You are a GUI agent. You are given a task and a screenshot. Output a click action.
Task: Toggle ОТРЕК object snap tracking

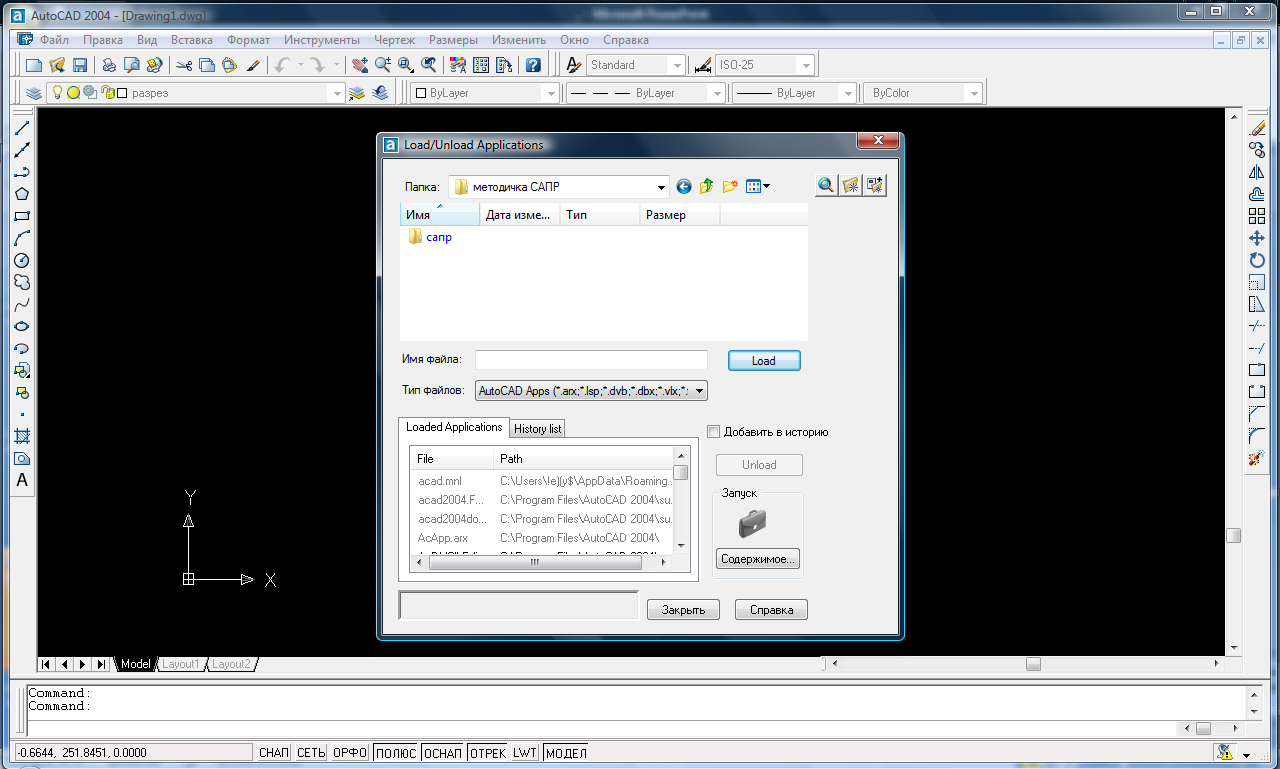click(488, 753)
